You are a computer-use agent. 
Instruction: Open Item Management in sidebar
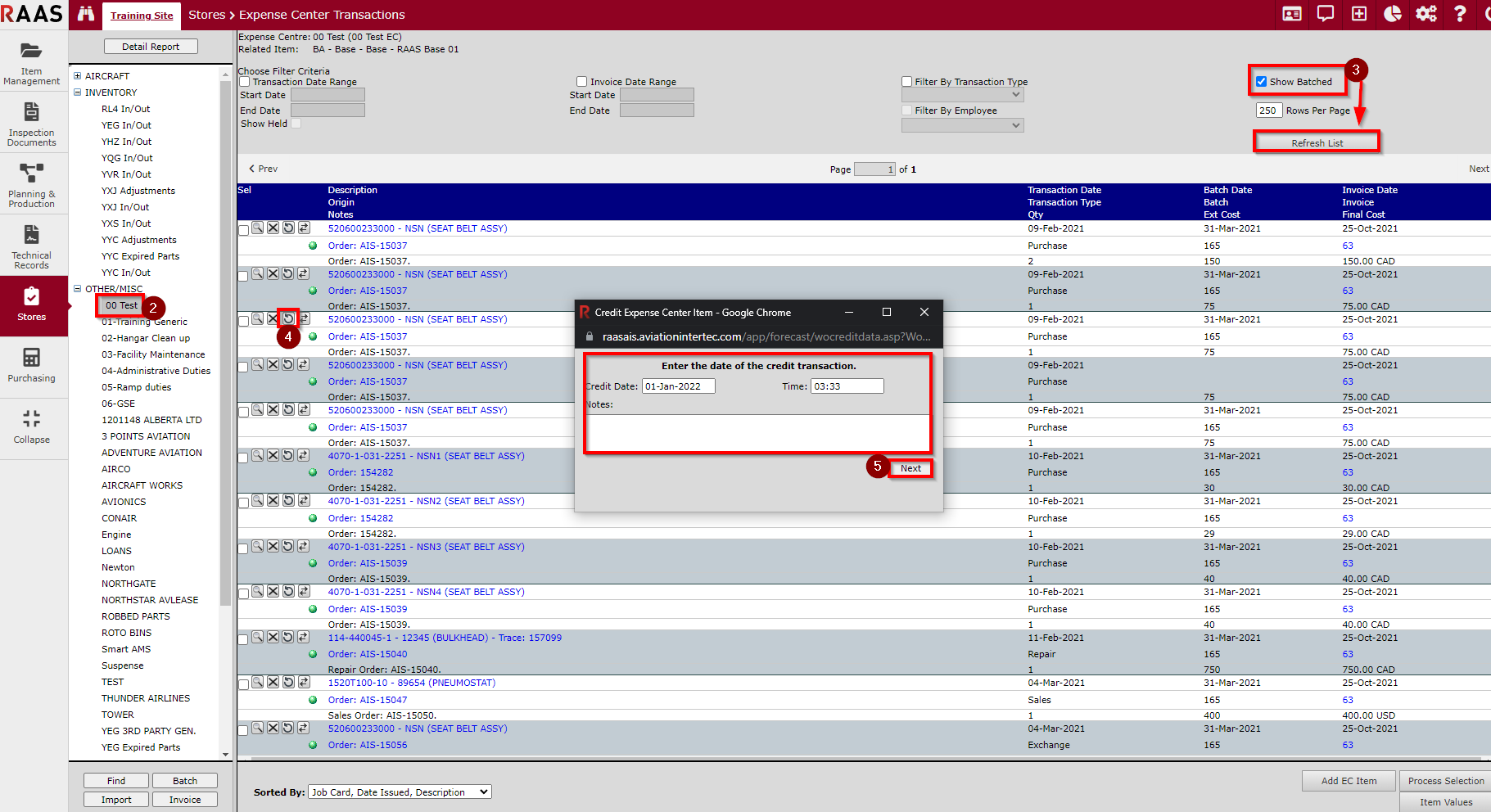(x=32, y=62)
